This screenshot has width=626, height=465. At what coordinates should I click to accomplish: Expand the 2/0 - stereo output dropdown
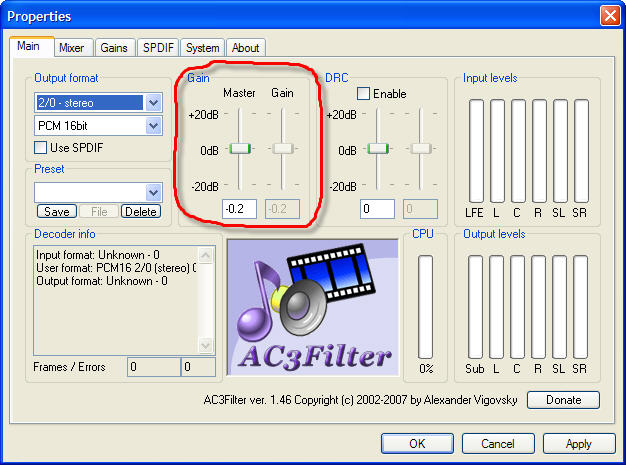[154, 103]
